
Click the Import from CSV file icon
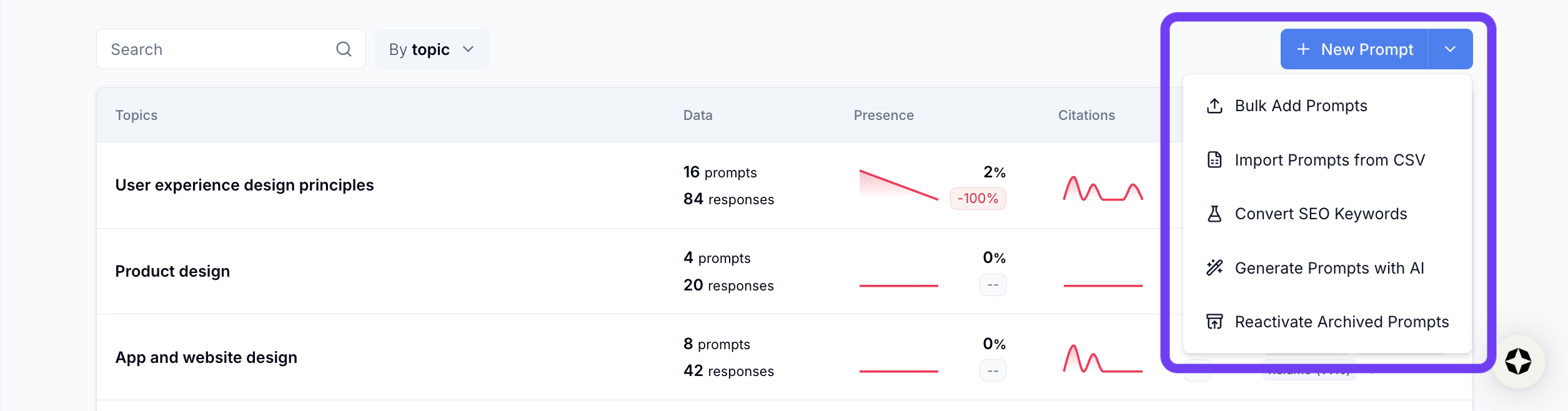tap(1214, 160)
